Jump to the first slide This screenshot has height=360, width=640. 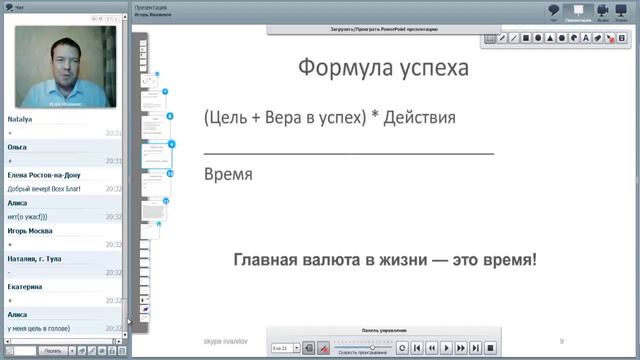click(x=417, y=348)
